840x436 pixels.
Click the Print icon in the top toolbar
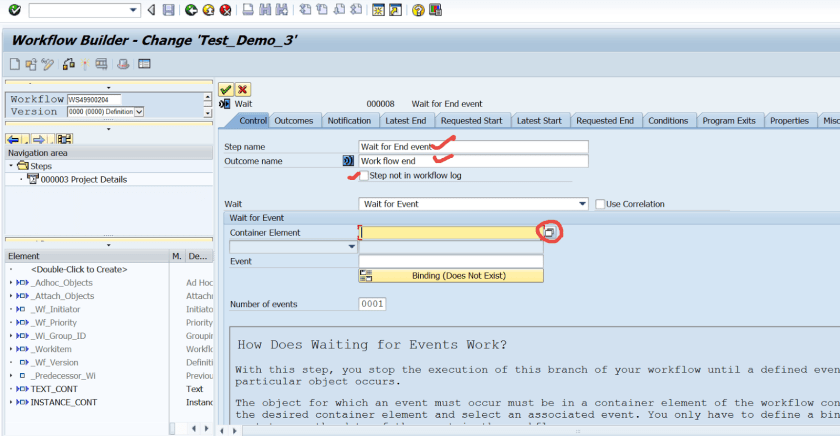[x=248, y=10]
